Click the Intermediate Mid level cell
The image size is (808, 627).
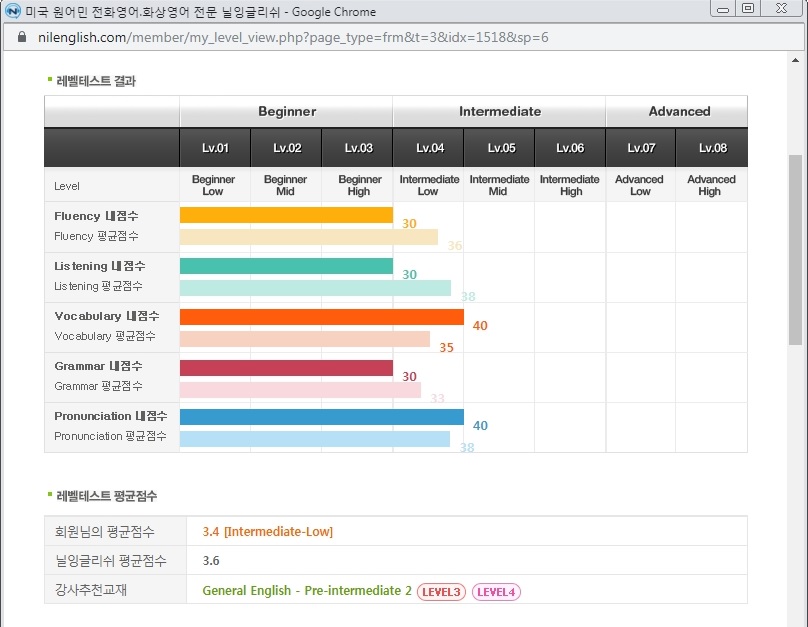tap(499, 185)
